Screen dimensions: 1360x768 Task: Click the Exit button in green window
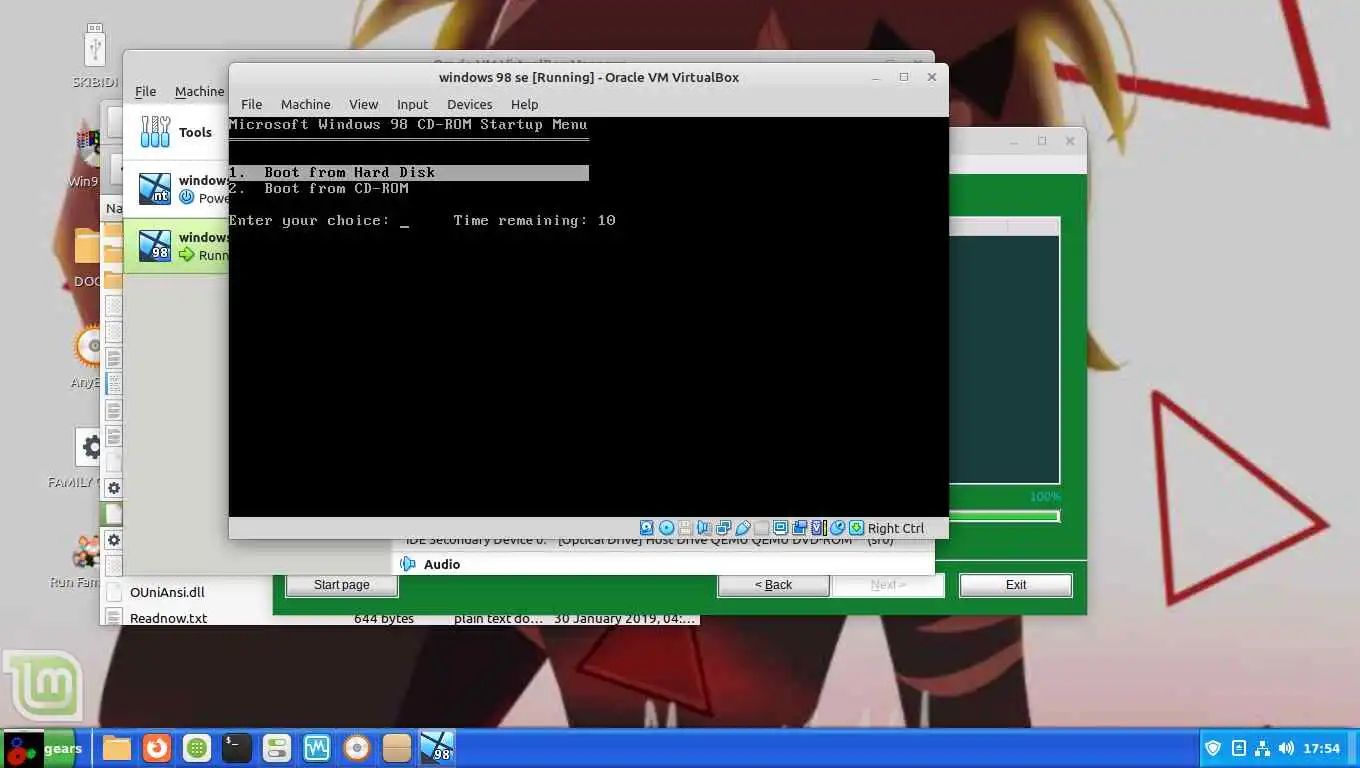pyautogui.click(x=1016, y=585)
